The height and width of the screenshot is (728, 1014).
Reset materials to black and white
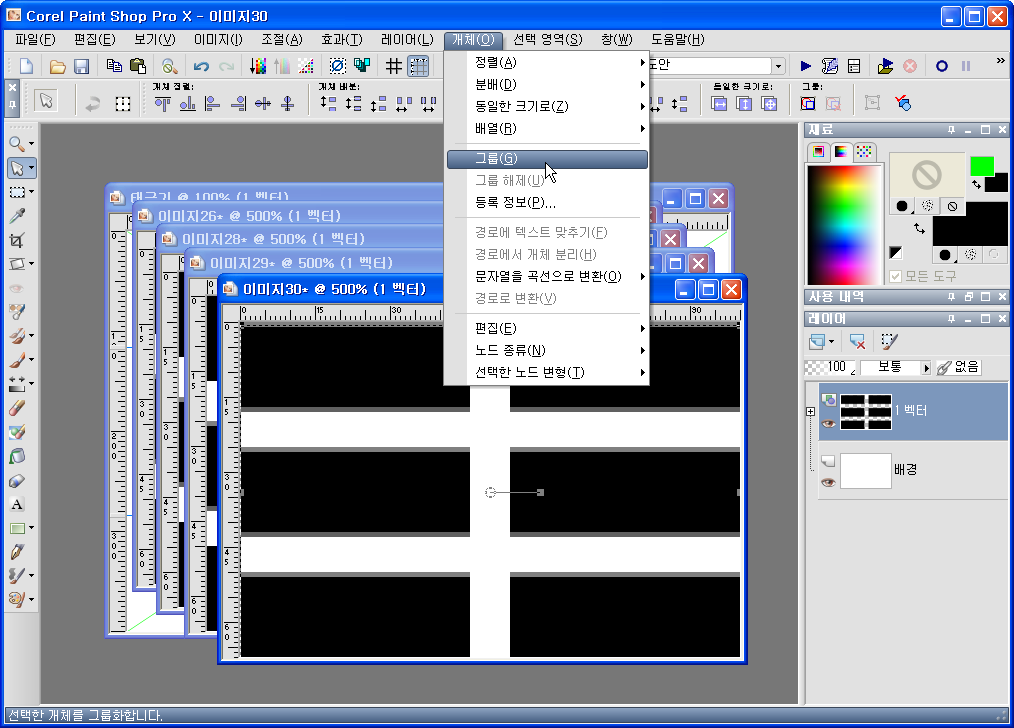[896, 253]
